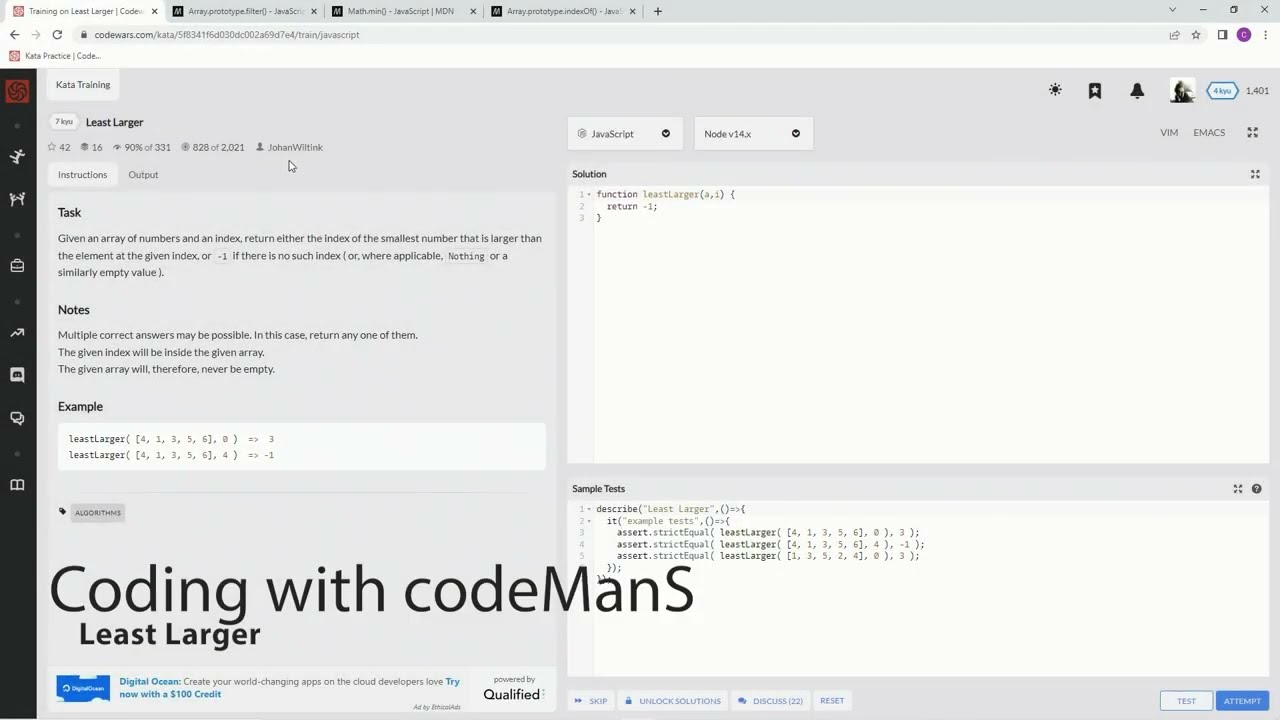Viewport: 1280px width, 720px height.
Task: Open the Sample Tests help question icon
Action: click(1257, 489)
